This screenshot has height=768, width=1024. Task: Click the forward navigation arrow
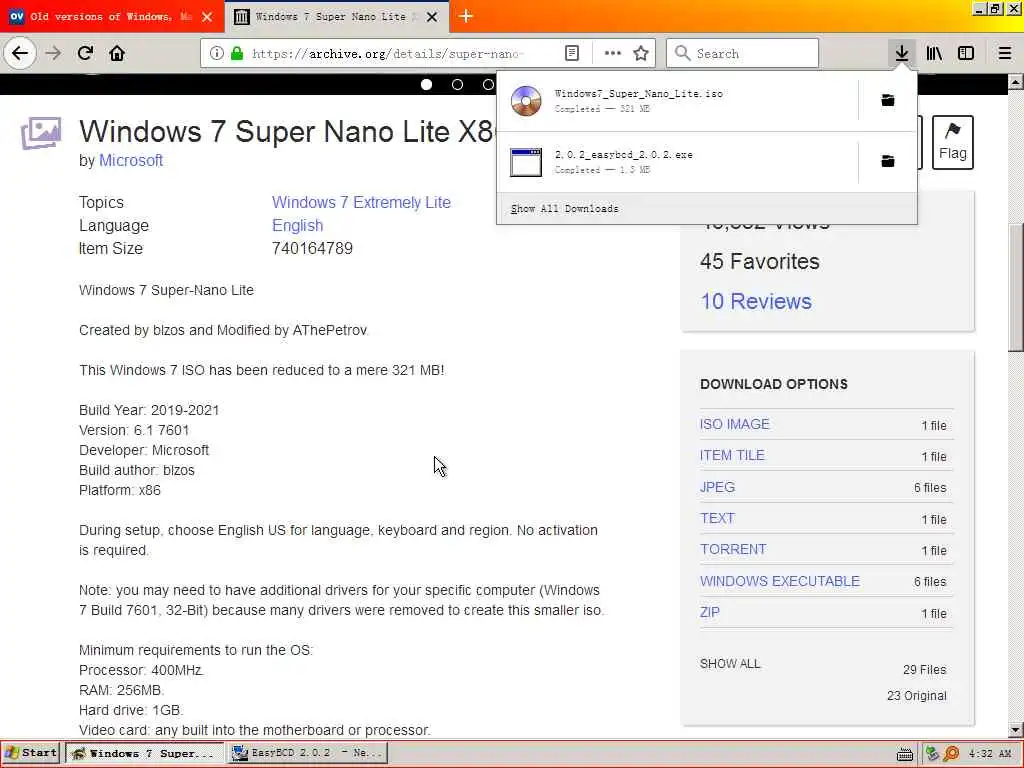[54, 53]
